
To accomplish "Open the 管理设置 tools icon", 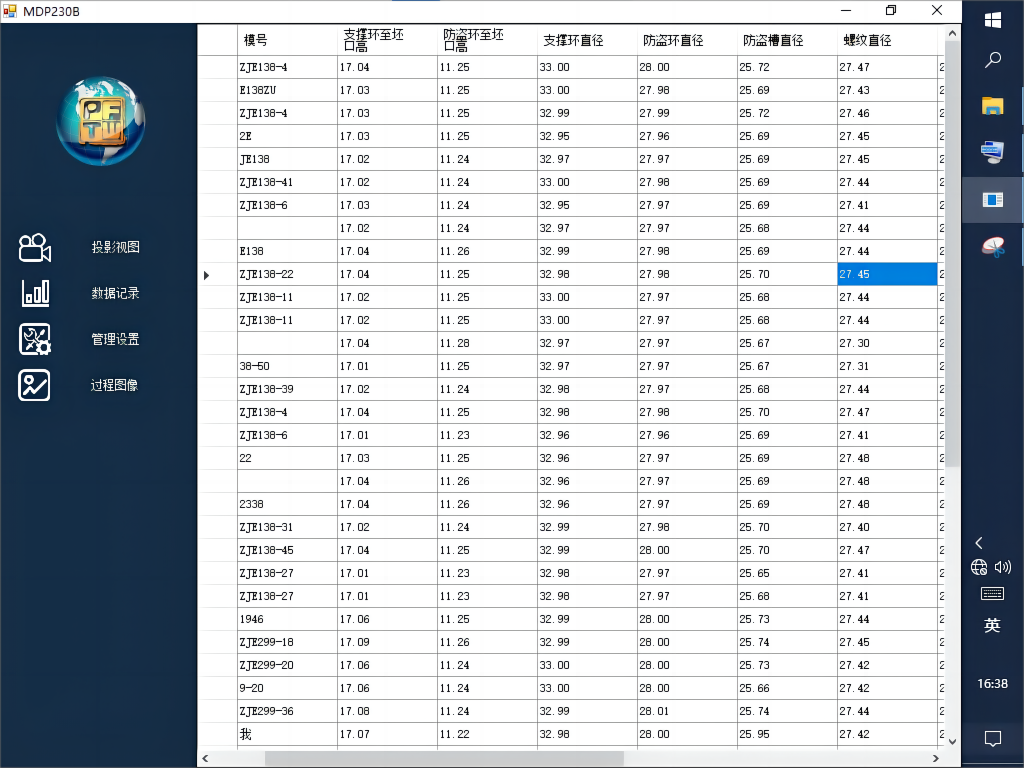I will [x=35, y=340].
